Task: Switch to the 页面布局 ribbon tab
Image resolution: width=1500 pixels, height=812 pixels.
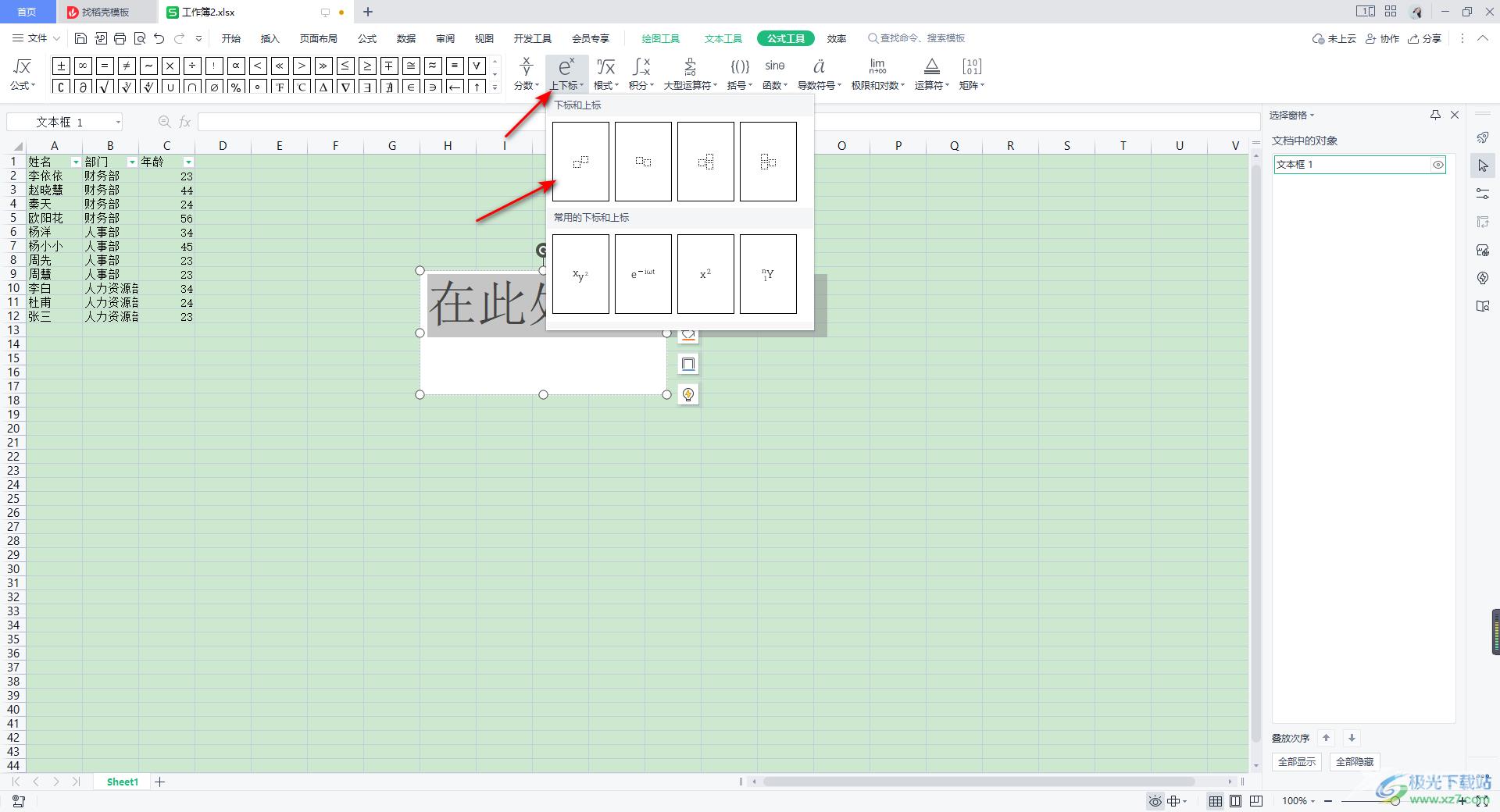Action: point(319,38)
